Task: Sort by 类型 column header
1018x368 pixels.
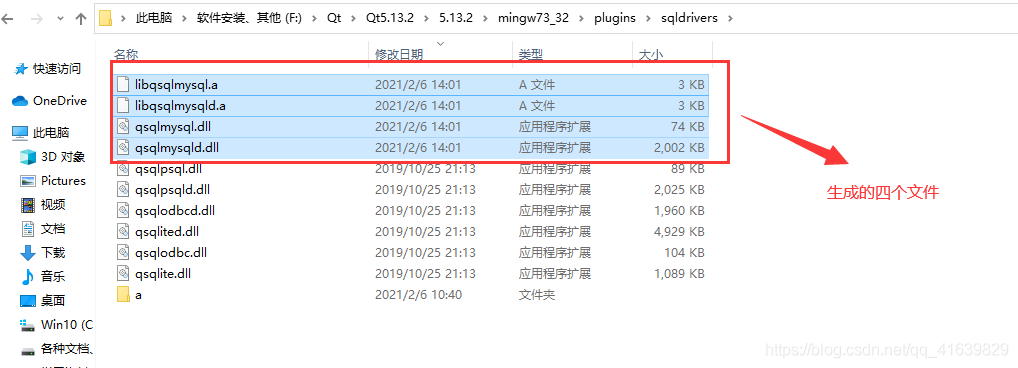Action: tap(530, 55)
